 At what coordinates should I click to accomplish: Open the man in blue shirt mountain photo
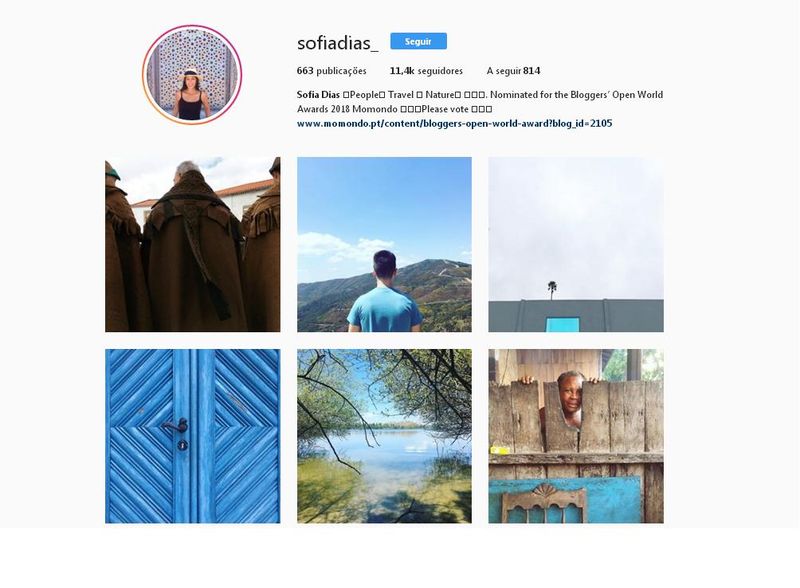[x=384, y=244]
